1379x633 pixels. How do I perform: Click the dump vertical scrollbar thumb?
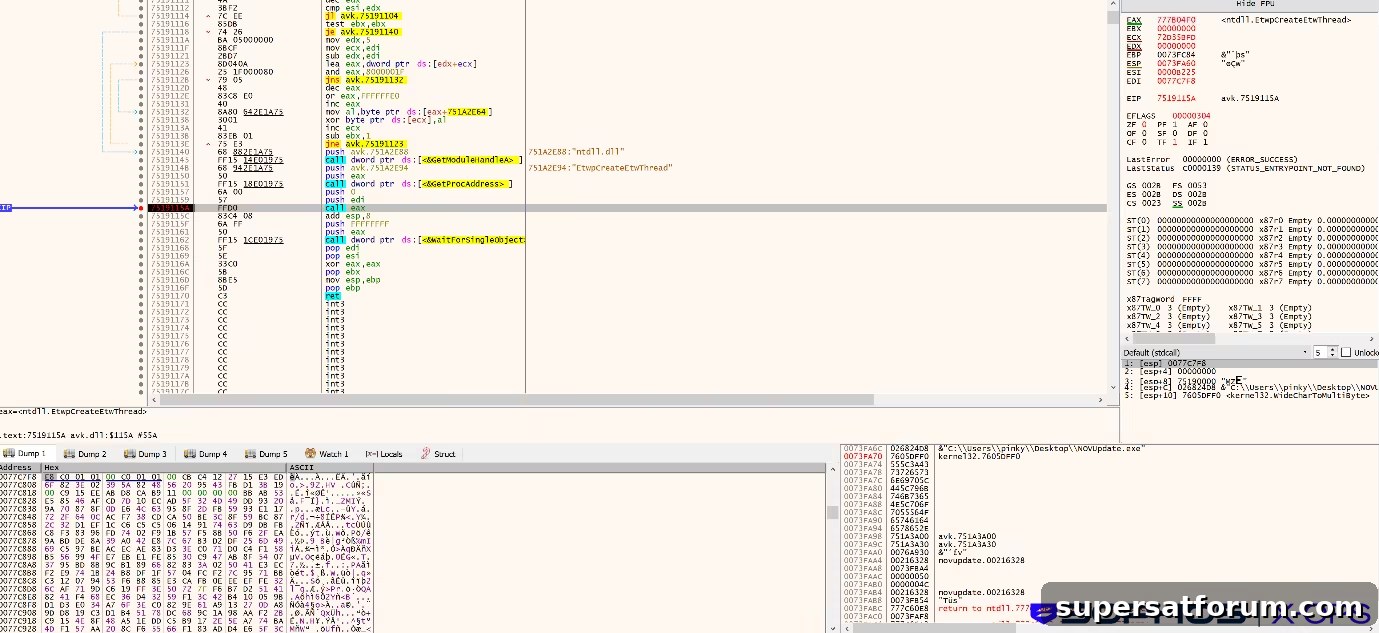click(x=833, y=512)
